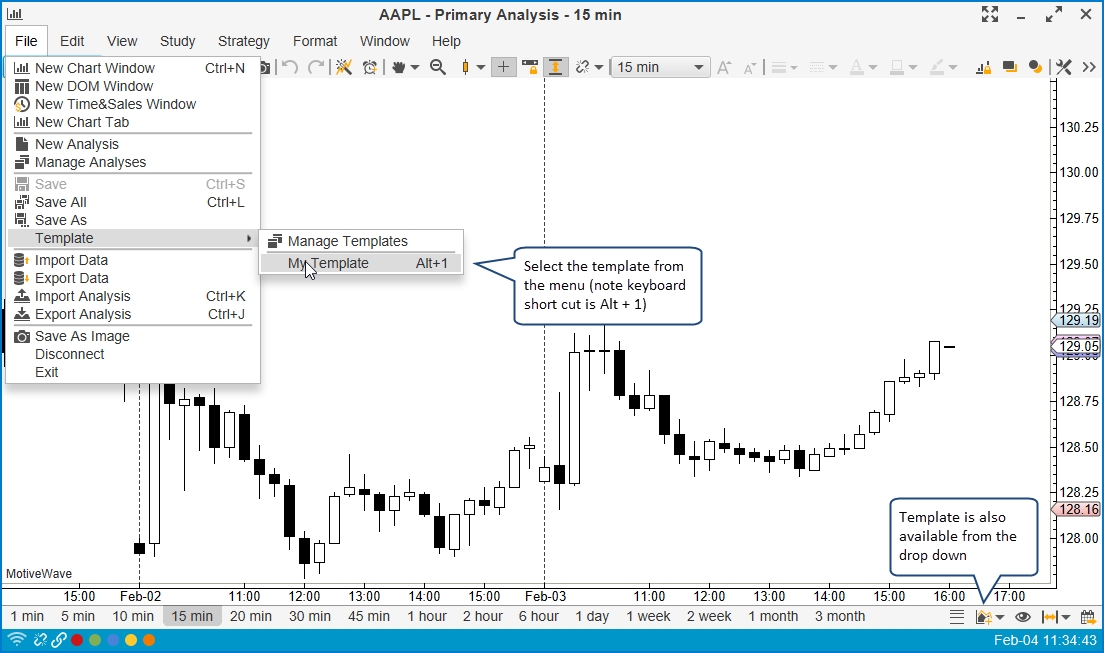Click the increase font size icon
This screenshot has height=653, width=1104.
[723, 68]
